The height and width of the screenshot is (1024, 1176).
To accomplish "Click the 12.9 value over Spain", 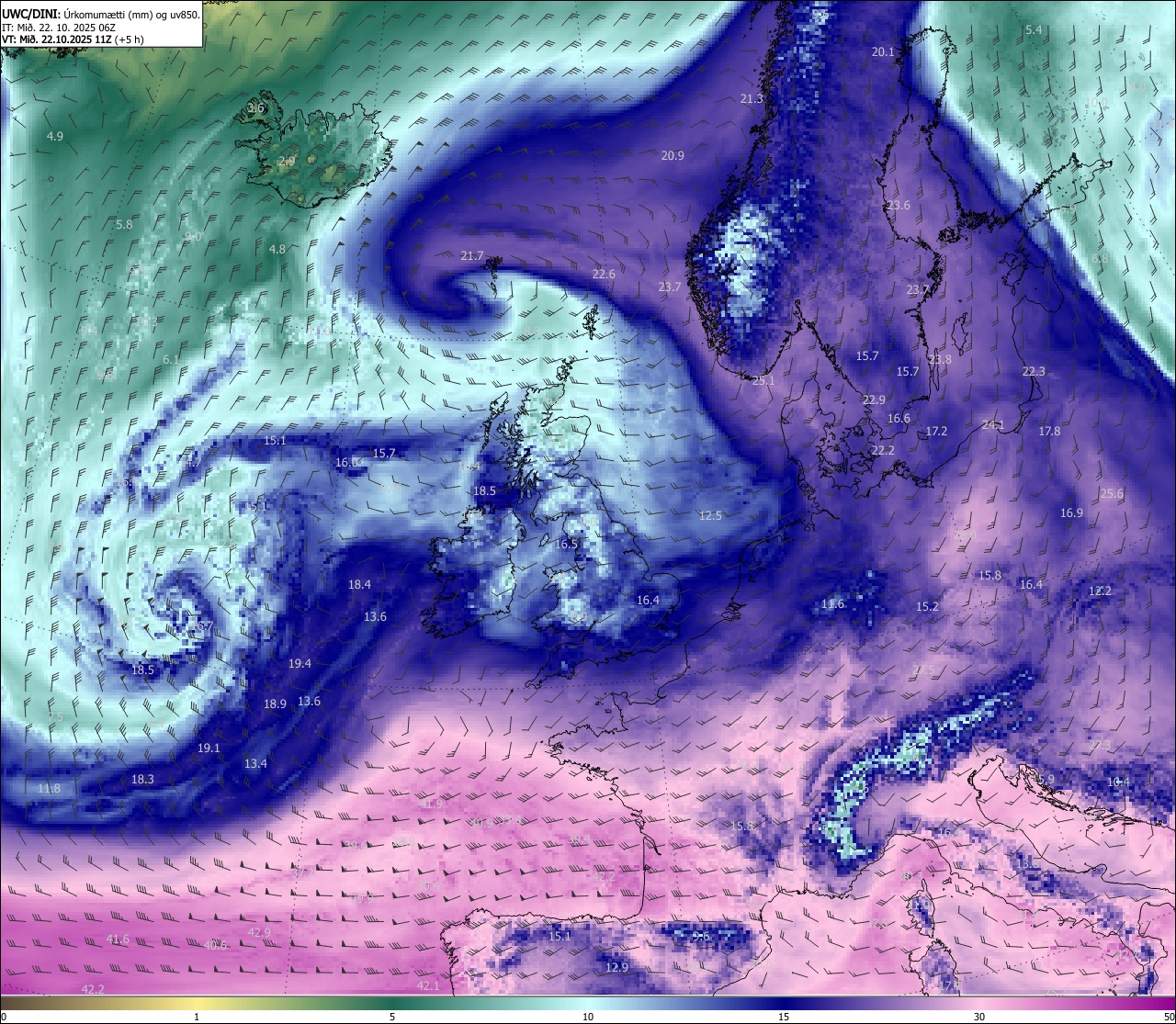I will [x=616, y=967].
